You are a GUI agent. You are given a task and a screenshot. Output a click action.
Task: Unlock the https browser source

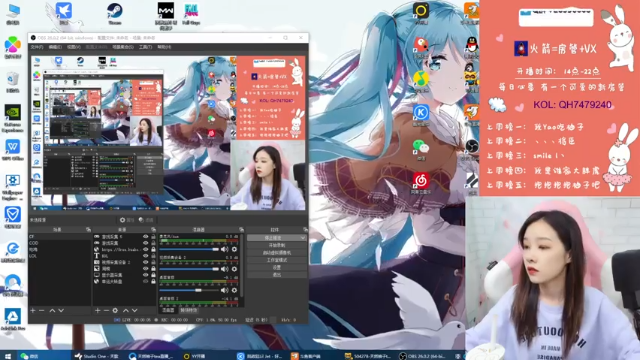pyautogui.click(x=153, y=249)
